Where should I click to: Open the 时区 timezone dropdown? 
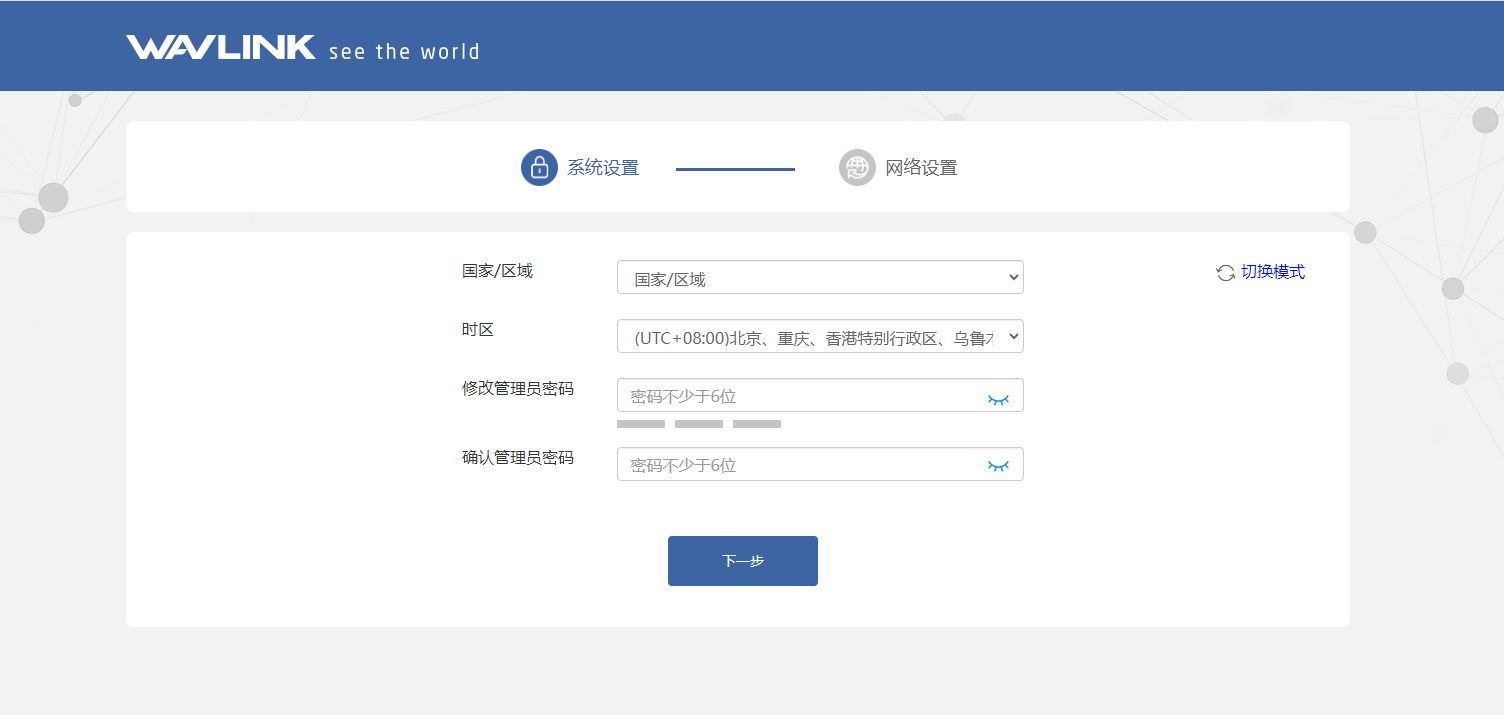click(x=820, y=337)
